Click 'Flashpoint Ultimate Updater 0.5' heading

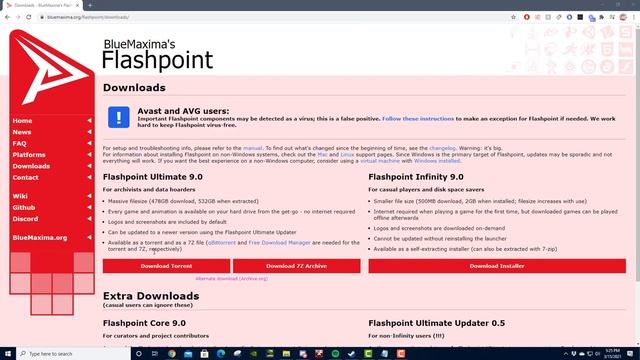tap(437, 323)
